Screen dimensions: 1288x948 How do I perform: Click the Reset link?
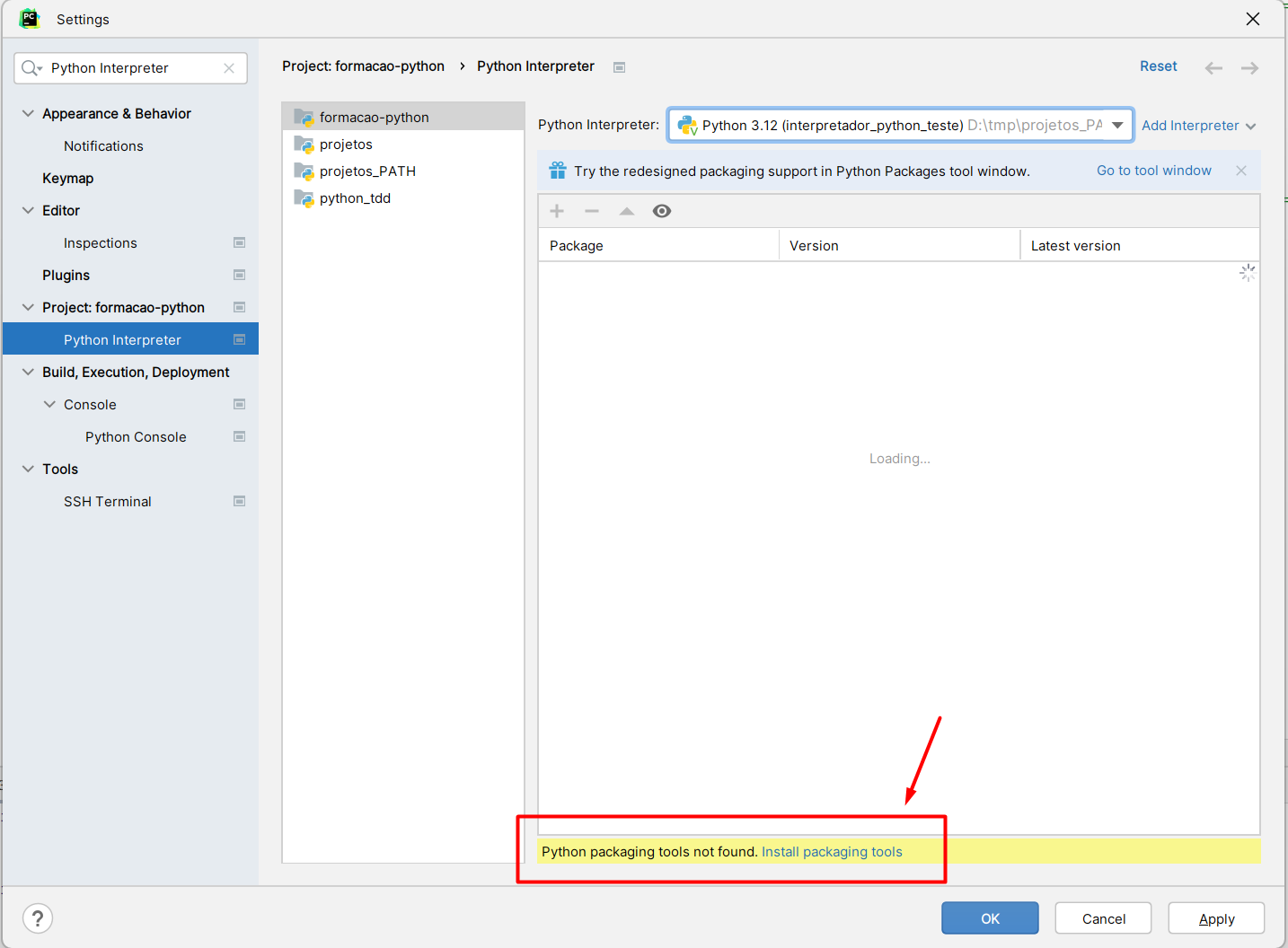[x=1159, y=66]
